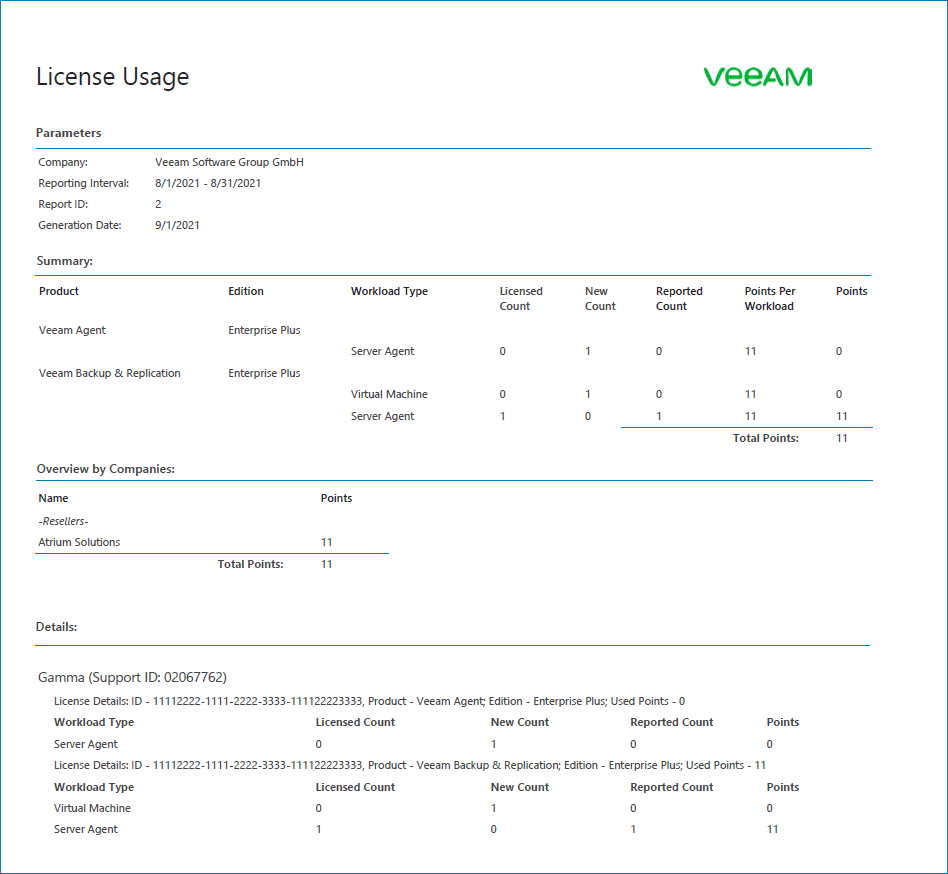Click Licensed Count header in Summary table

pyautogui.click(x=521, y=299)
